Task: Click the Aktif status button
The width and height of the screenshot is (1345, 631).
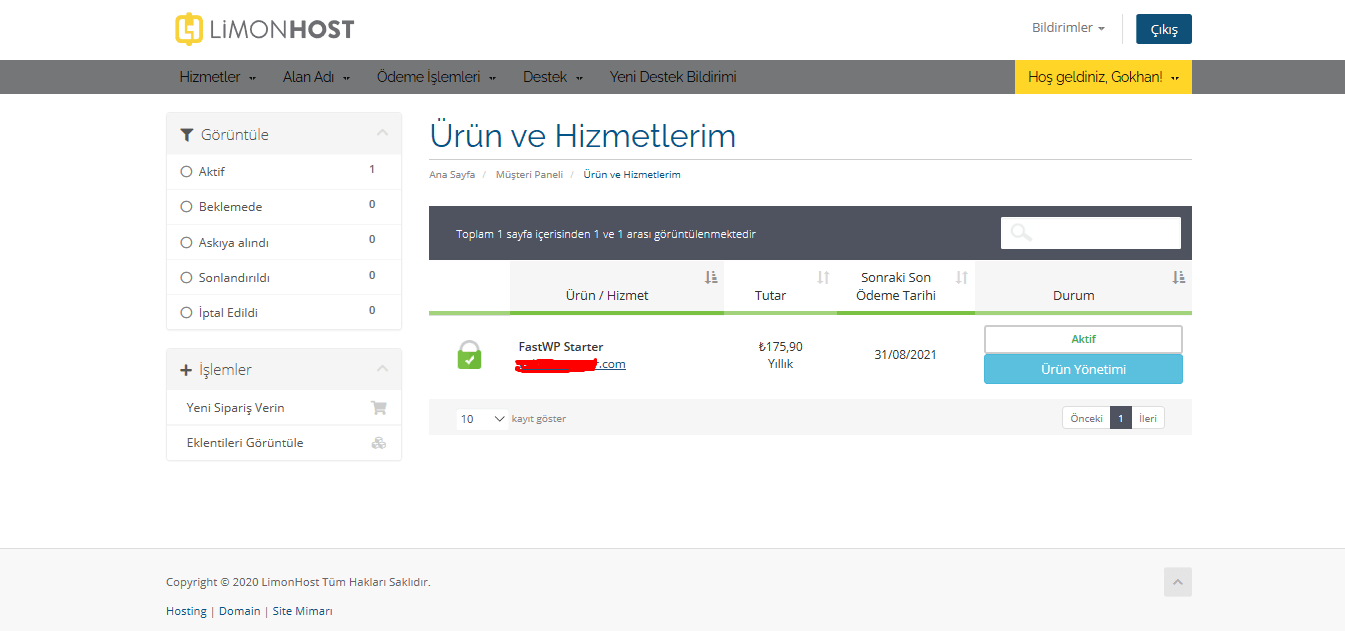Action: (1083, 339)
